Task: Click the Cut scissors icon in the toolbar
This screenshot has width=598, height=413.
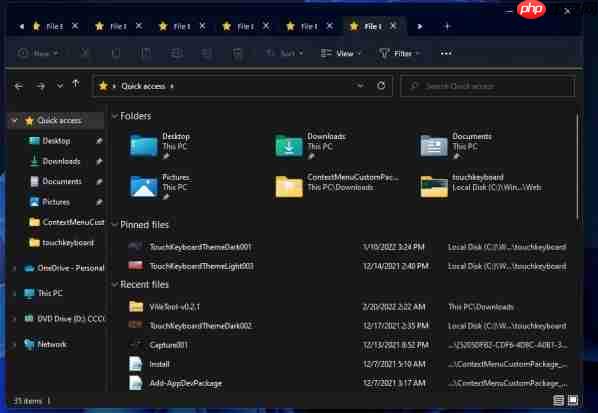Action: 85,53
